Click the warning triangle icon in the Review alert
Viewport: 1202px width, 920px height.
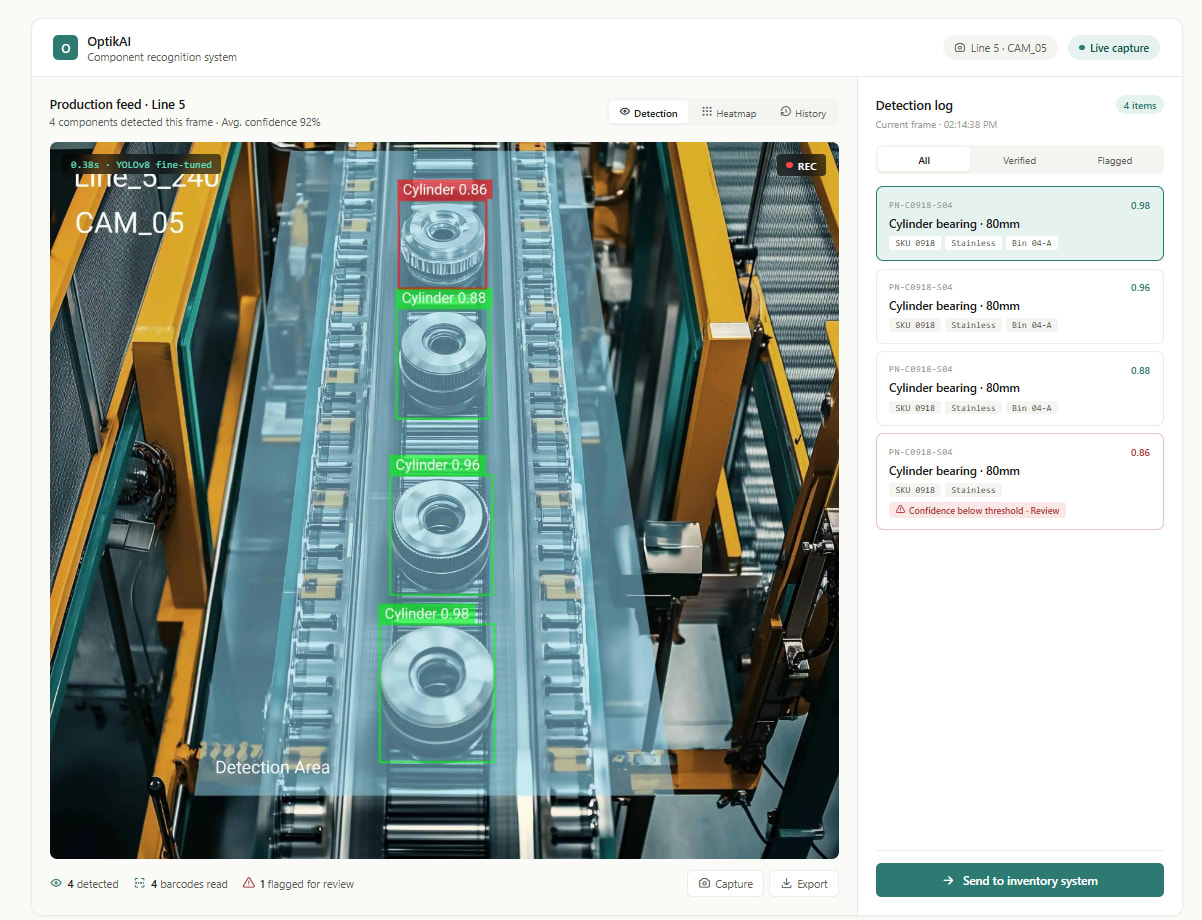[900, 510]
